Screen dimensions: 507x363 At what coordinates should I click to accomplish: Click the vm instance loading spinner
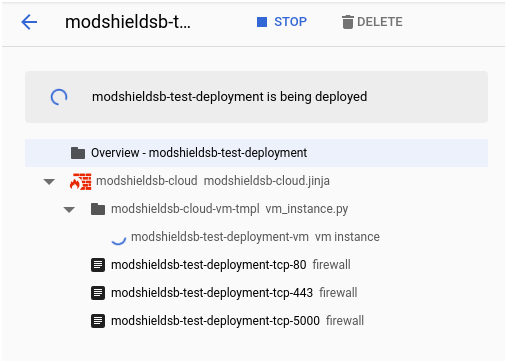(x=119, y=240)
